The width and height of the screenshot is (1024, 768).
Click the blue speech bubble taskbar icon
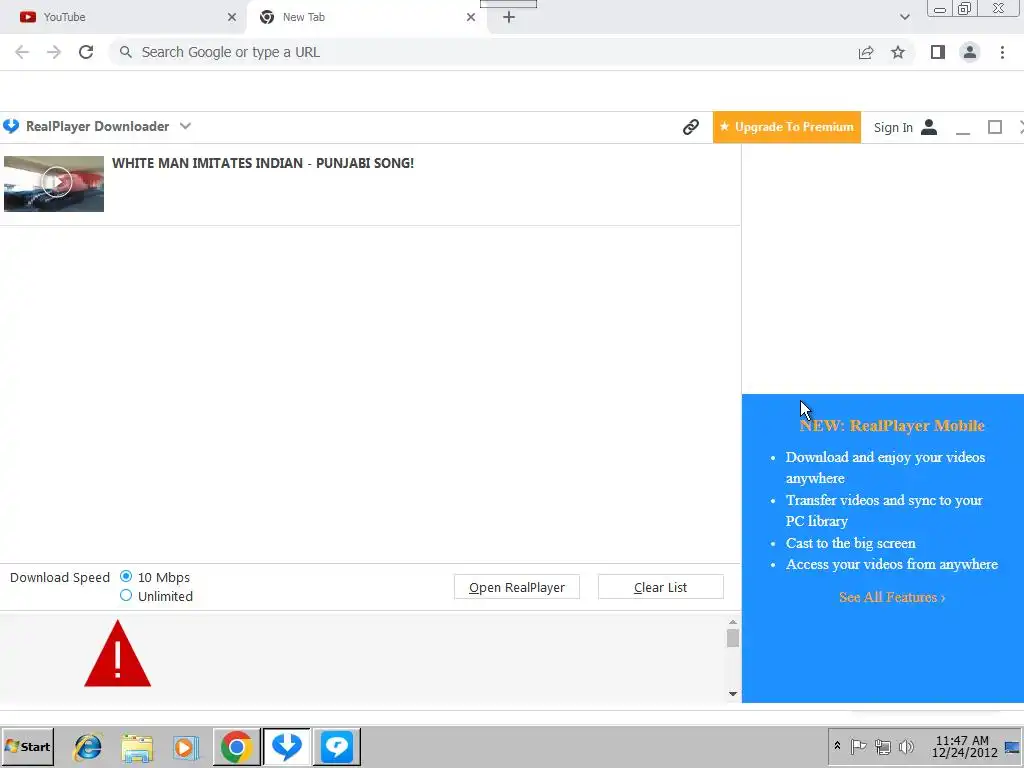(x=337, y=746)
